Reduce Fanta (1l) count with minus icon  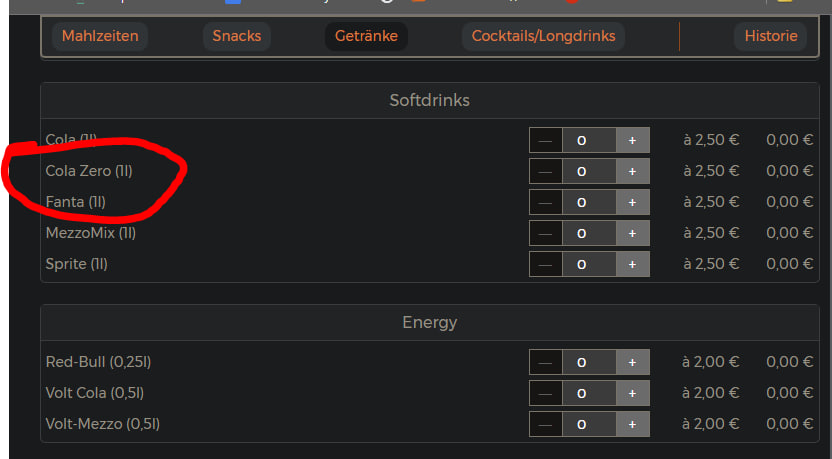pyautogui.click(x=545, y=202)
